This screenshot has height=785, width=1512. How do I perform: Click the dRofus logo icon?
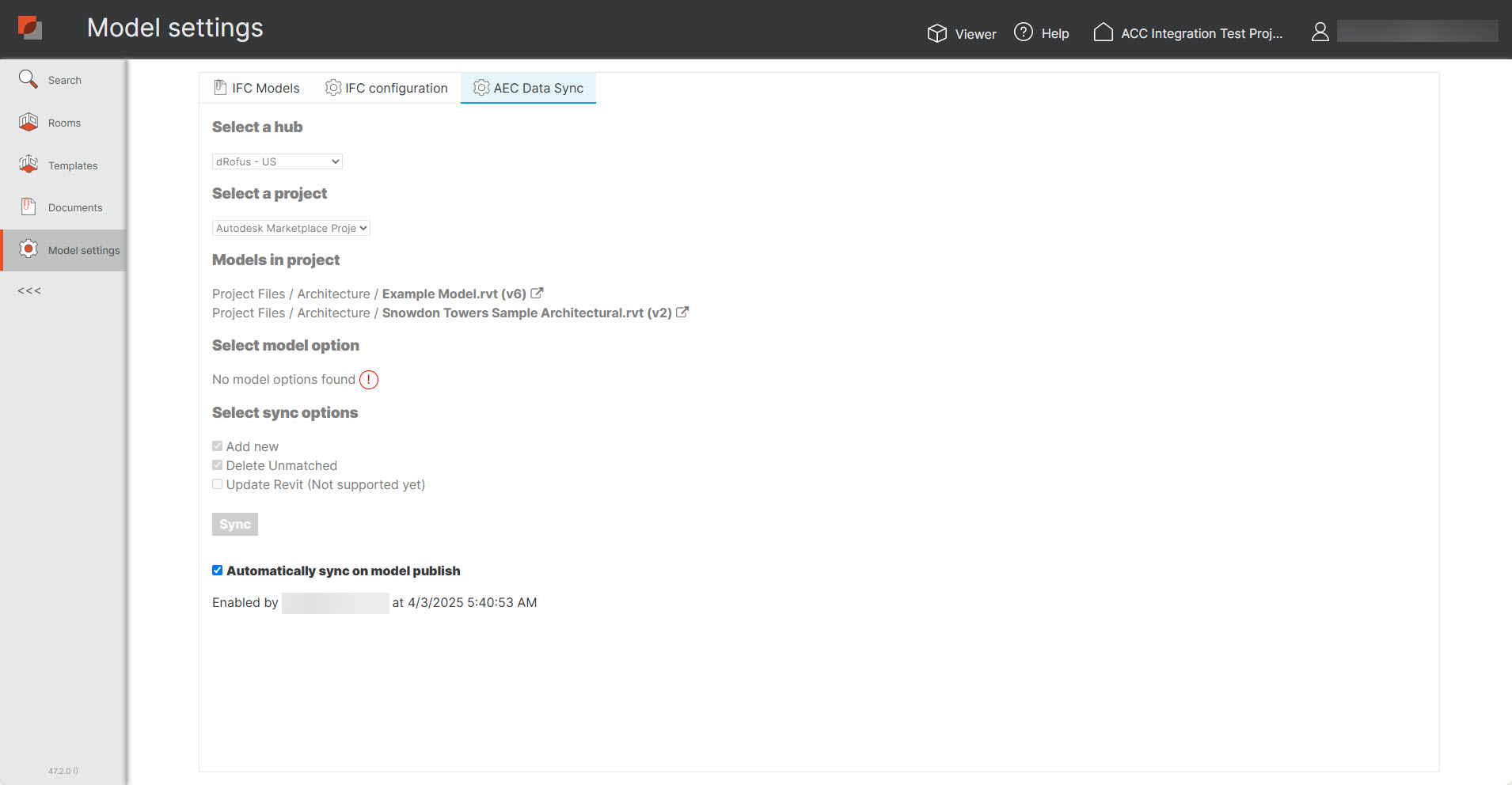pos(30,28)
